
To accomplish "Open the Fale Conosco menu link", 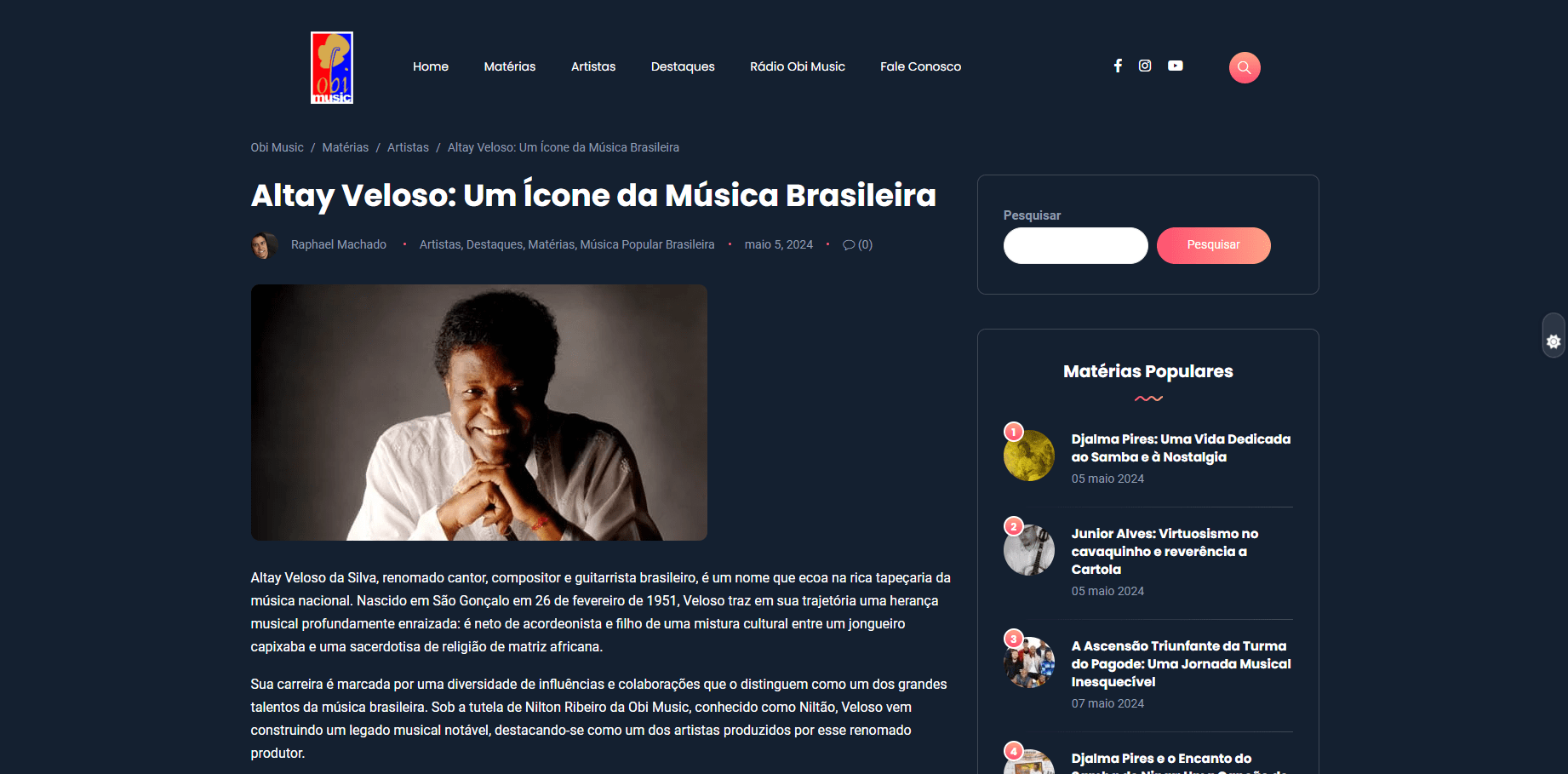I will (x=920, y=66).
